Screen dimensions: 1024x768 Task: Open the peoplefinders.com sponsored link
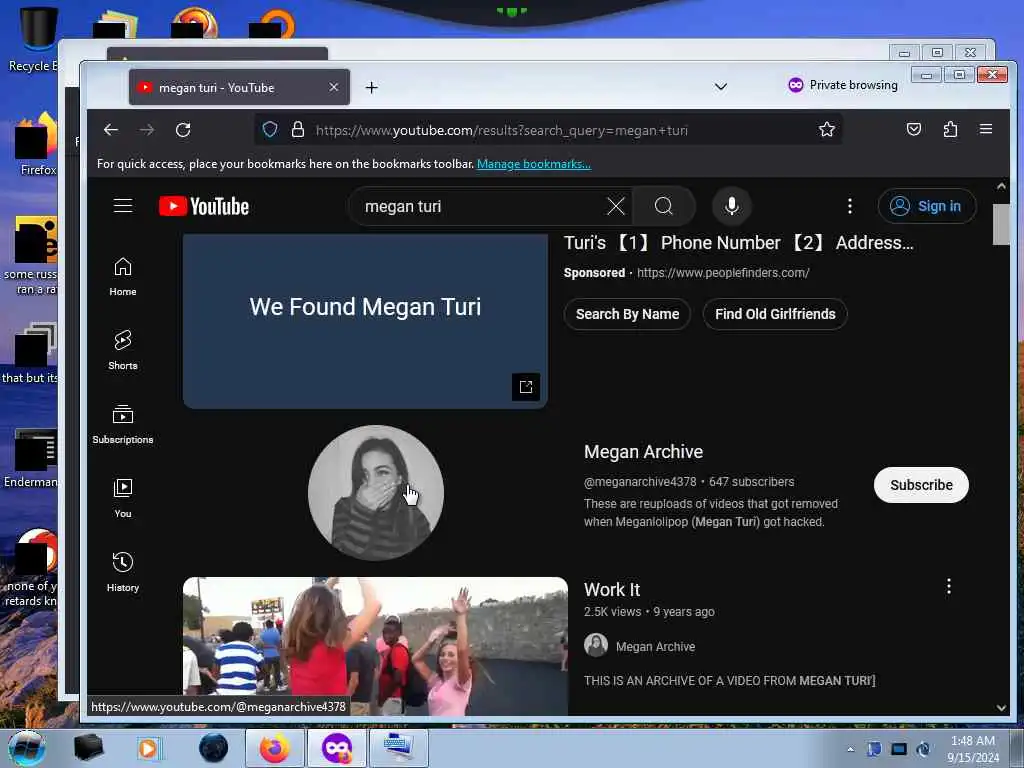coord(723,273)
